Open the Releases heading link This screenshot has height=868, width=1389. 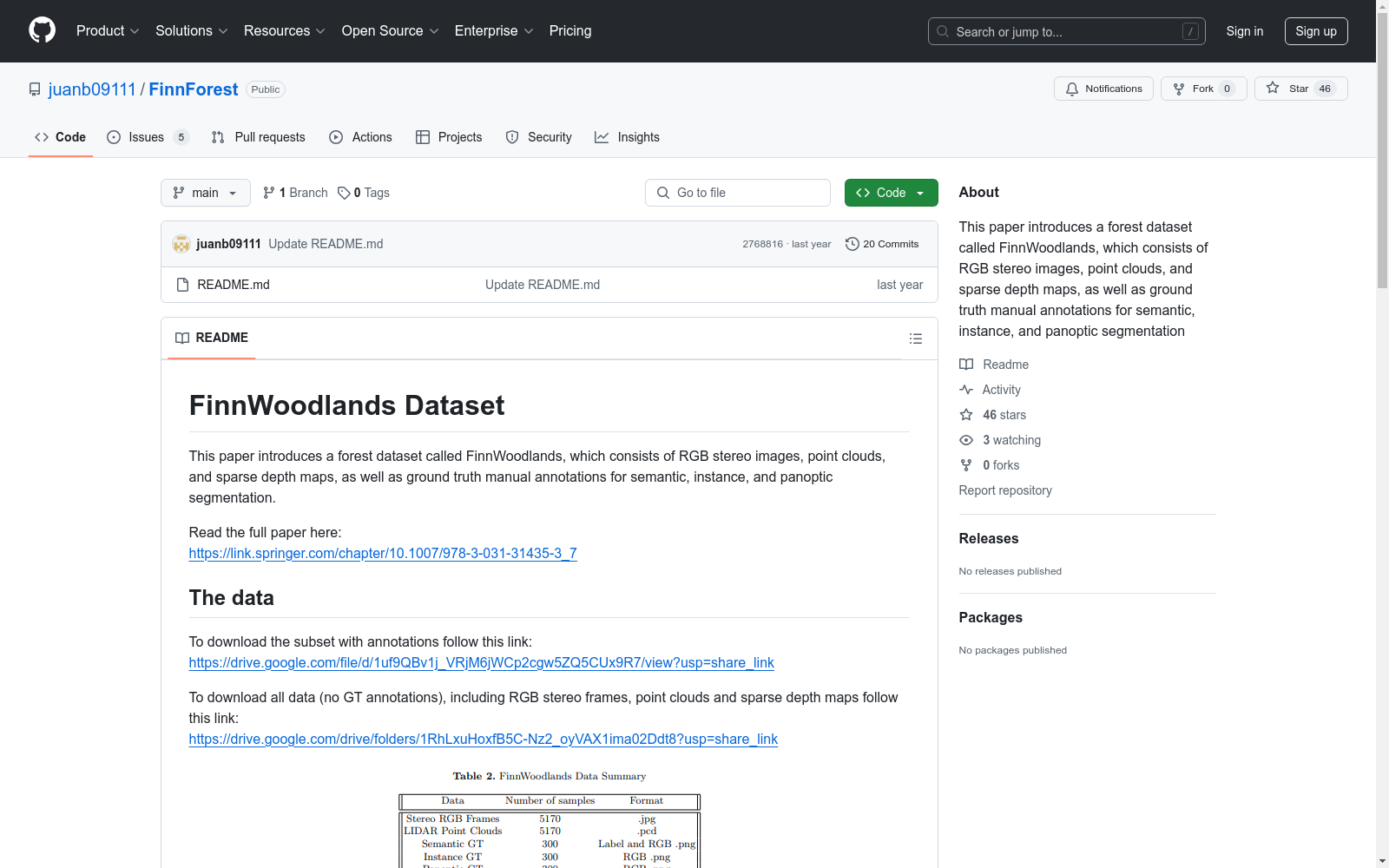(x=989, y=538)
